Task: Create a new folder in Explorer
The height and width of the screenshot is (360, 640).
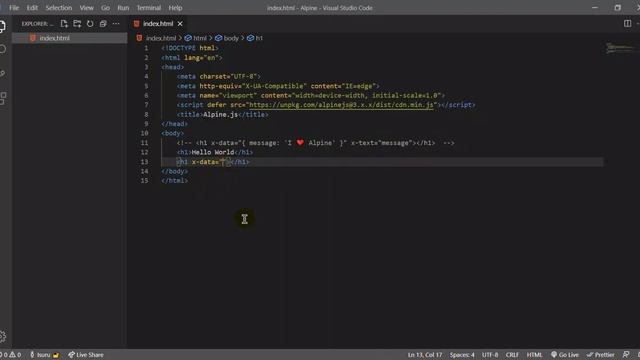Action: 77,24
